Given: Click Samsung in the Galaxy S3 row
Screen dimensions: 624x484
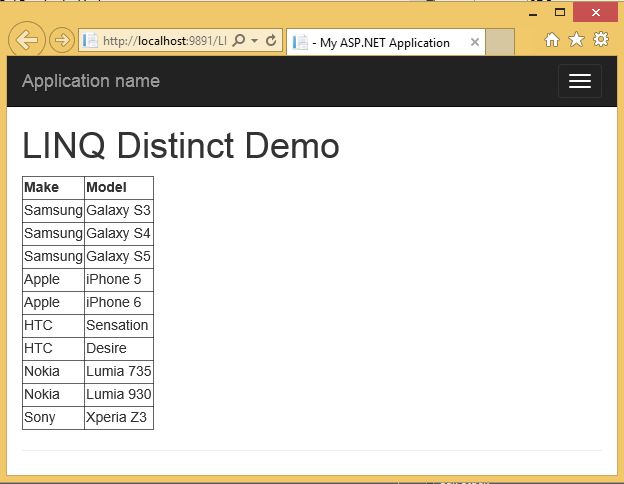Looking at the screenshot, I should pos(53,211).
